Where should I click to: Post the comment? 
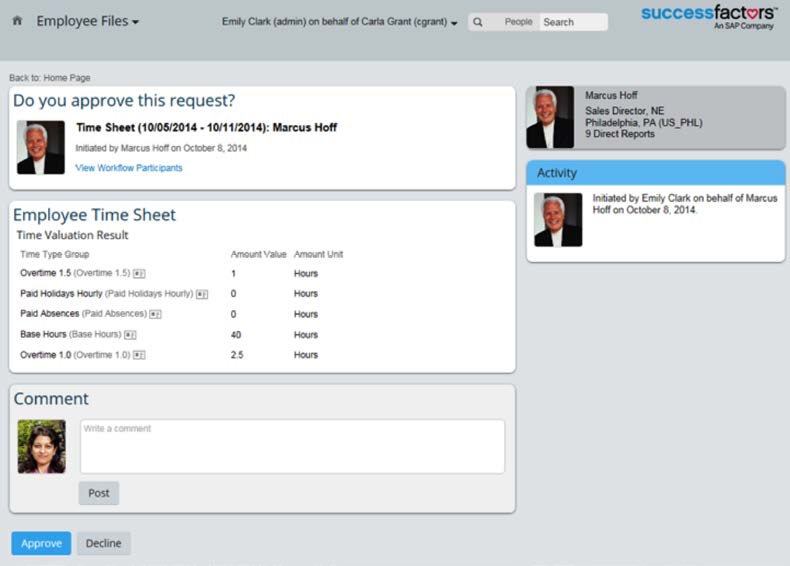[x=99, y=493]
